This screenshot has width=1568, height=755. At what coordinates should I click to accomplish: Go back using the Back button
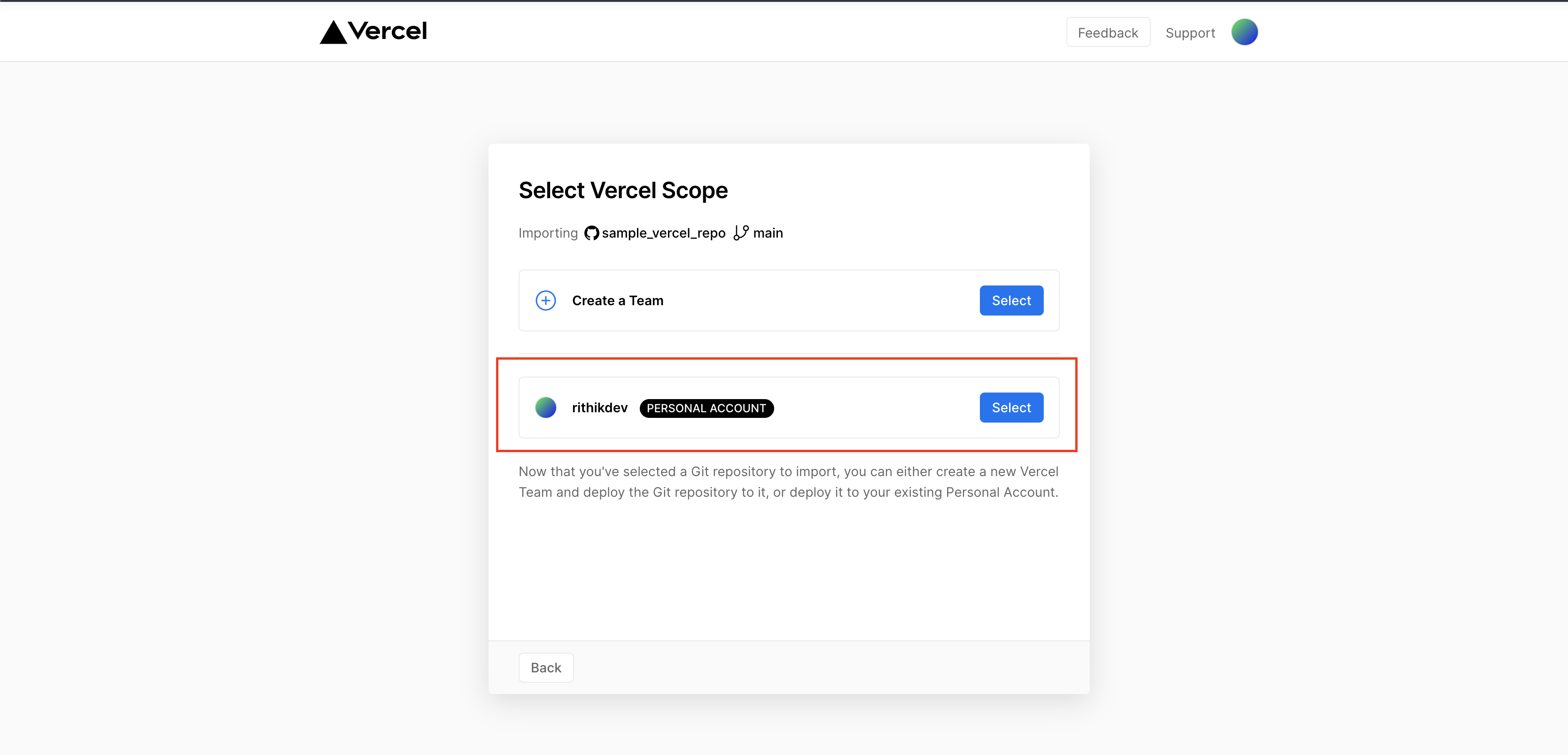click(545, 667)
